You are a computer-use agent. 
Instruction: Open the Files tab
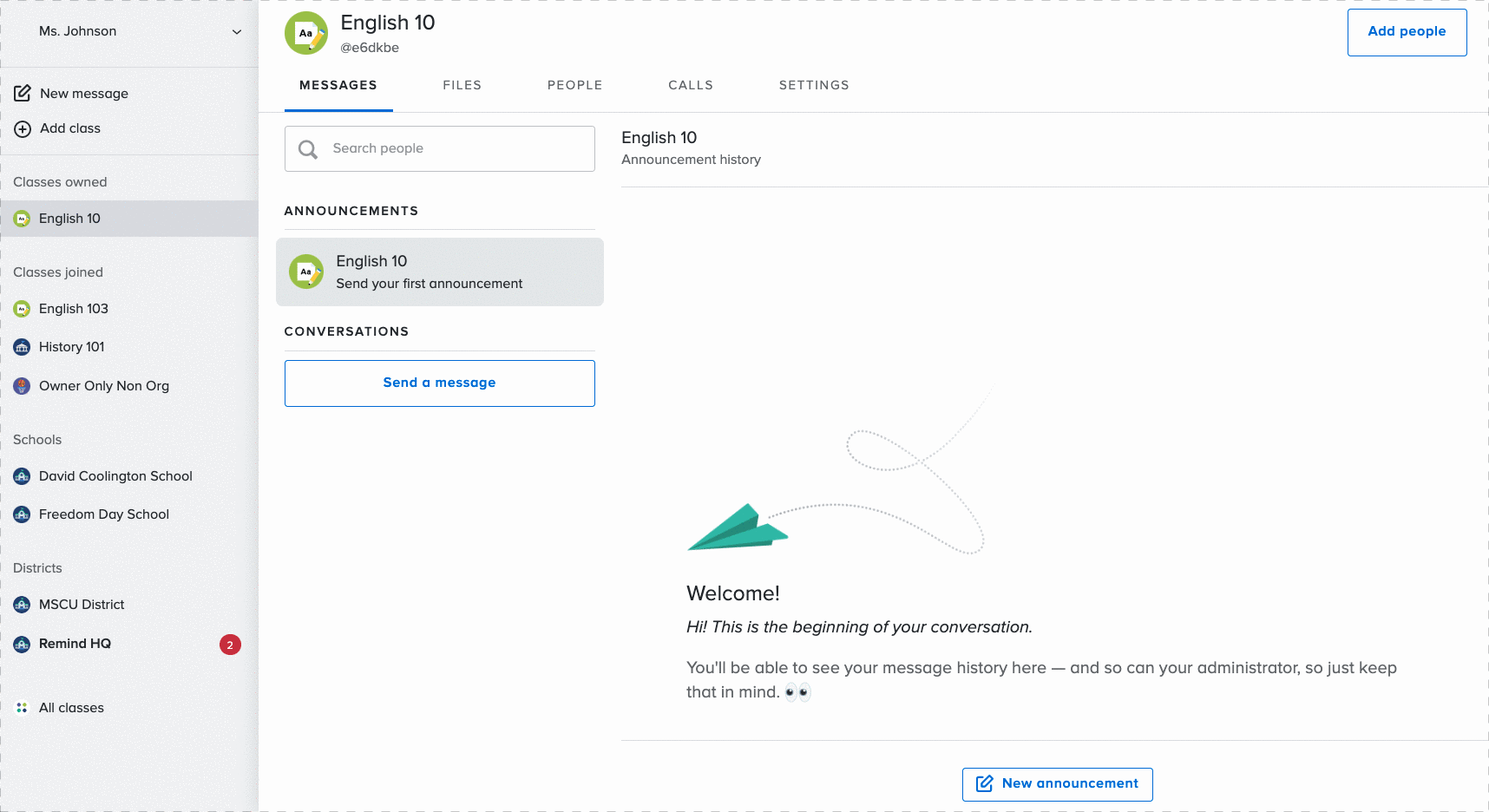tap(462, 85)
